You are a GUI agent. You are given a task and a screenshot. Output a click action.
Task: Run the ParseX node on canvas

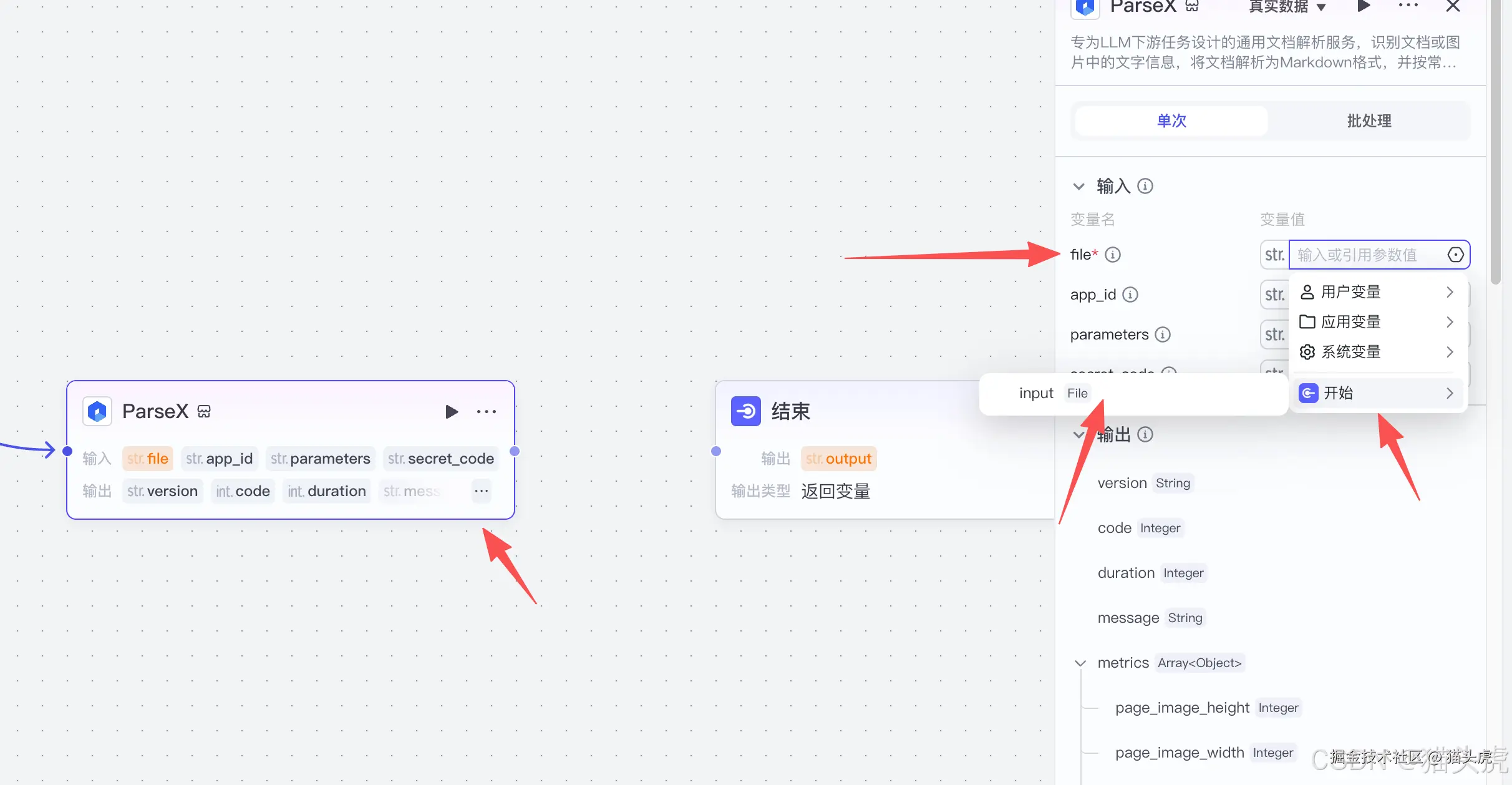(x=452, y=412)
